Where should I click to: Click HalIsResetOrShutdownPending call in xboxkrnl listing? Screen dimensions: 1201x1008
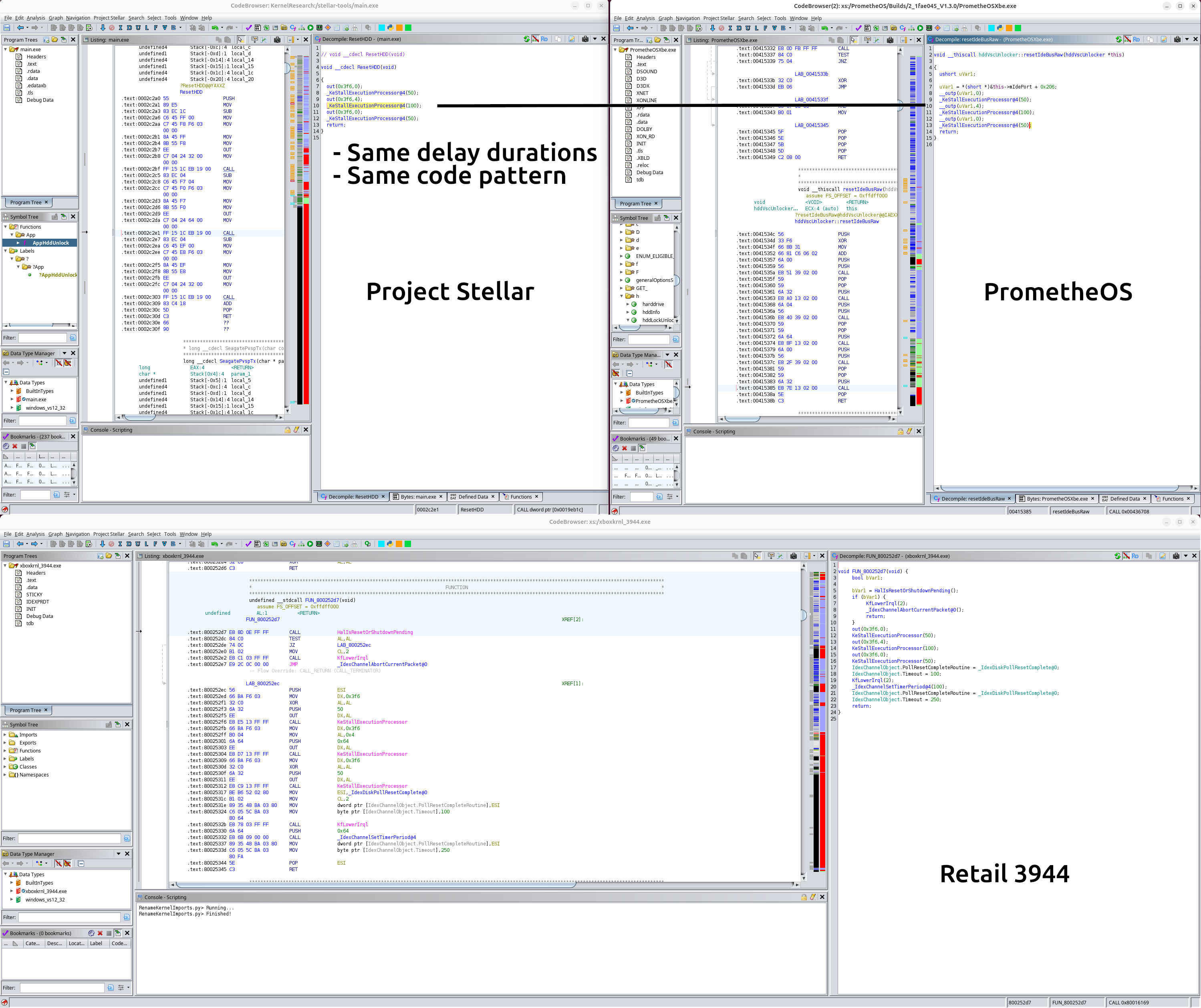pos(375,632)
